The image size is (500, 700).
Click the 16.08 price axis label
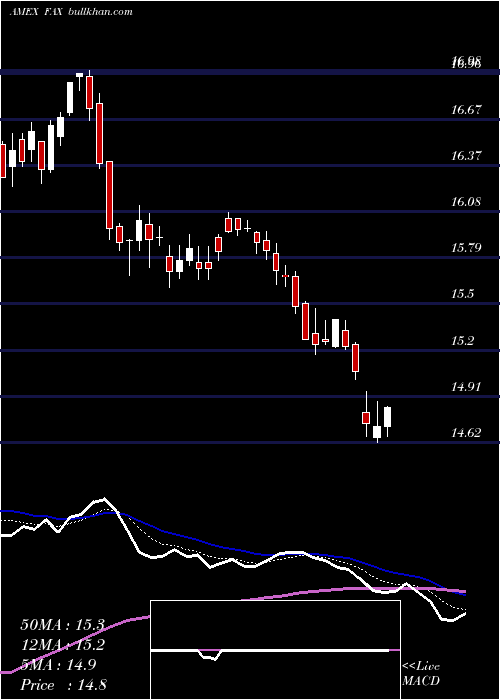point(466,202)
